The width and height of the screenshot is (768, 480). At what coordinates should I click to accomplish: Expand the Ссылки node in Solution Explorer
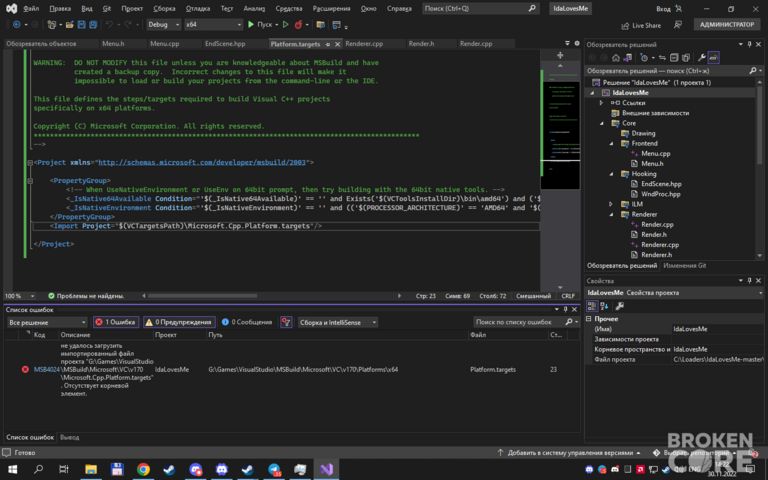[x=601, y=103]
